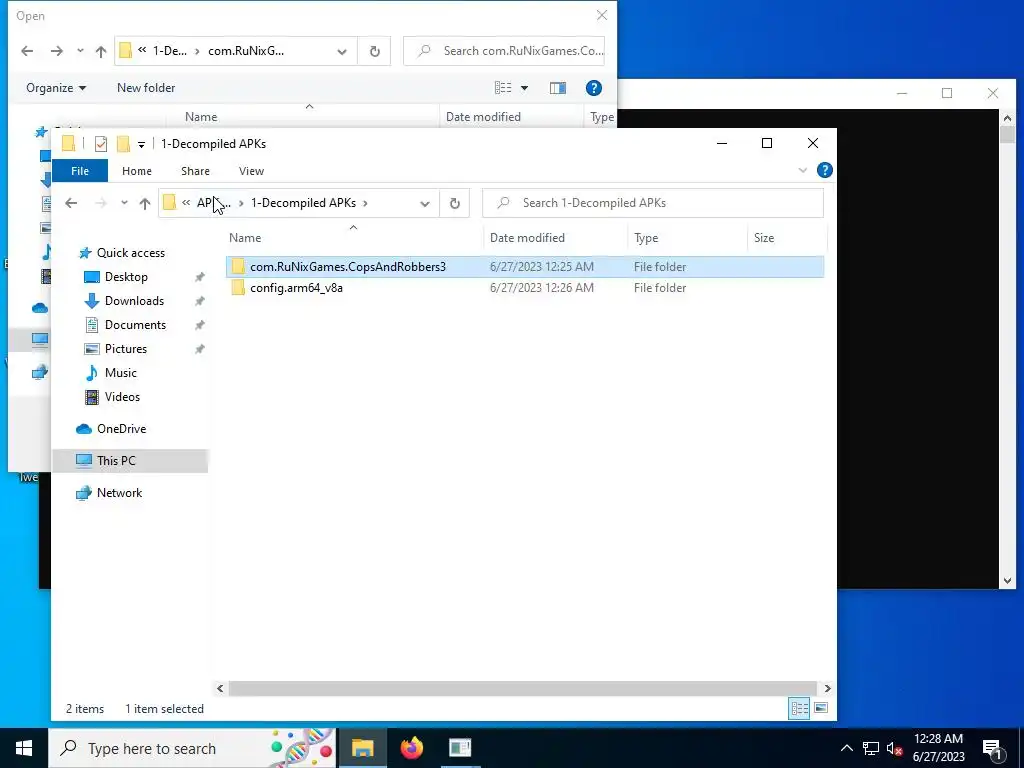Screen dimensions: 1024x768
Task: Click the horizontal scrollbar right arrow
Action: tap(827, 688)
